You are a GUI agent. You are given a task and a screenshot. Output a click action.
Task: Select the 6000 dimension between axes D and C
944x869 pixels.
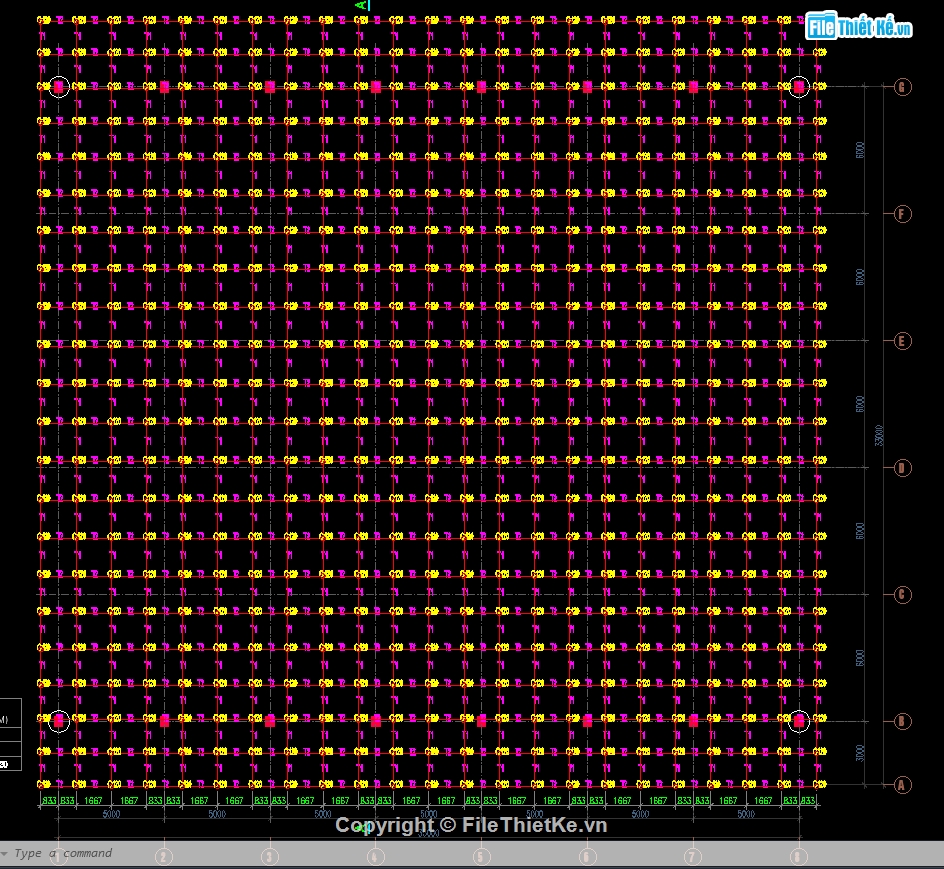860,531
